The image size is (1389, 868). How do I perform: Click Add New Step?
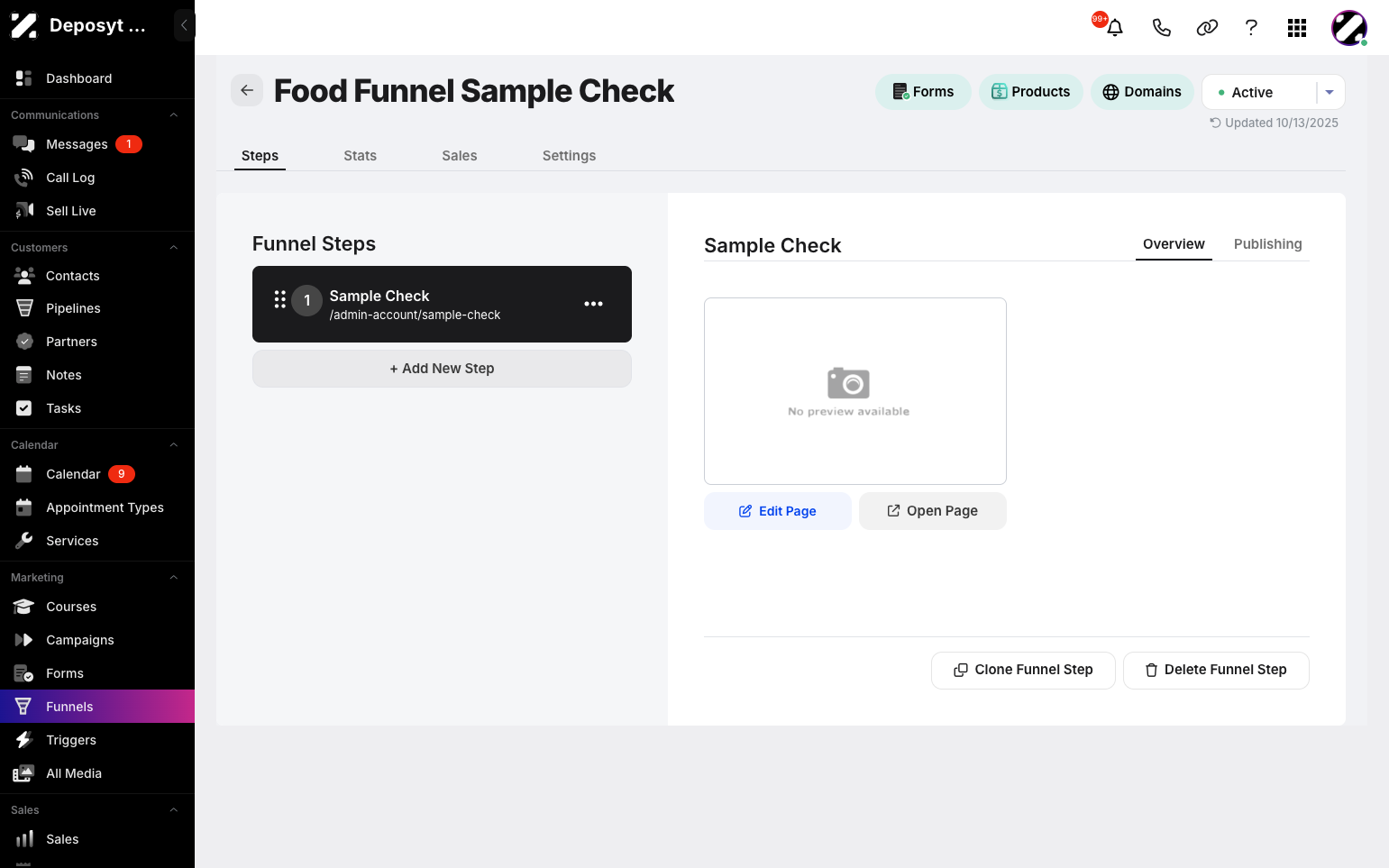(x=442, y=369)
